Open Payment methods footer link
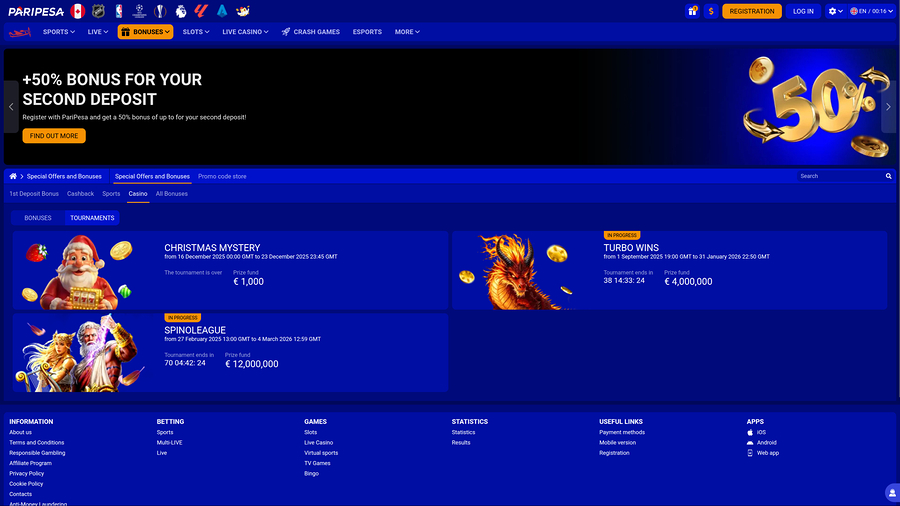Screen dimensions: 900x506 tap(622, 433)
